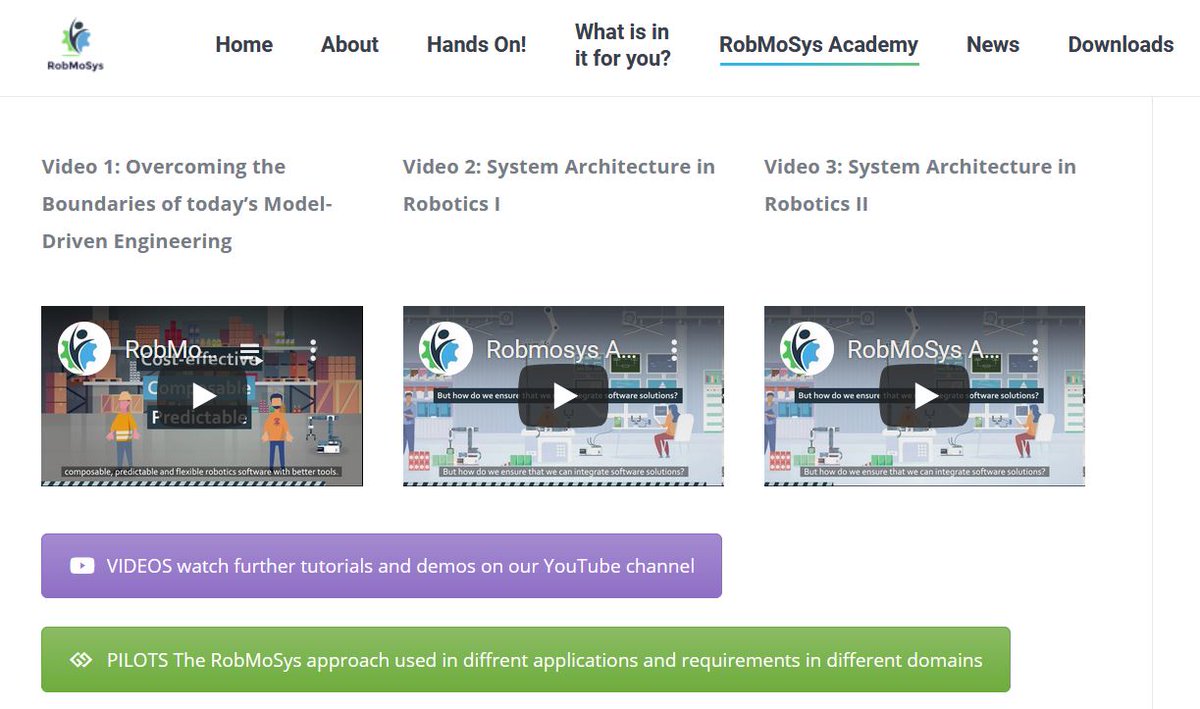
Task: Click the RobMoSys logo in the header
Action: 76,46
